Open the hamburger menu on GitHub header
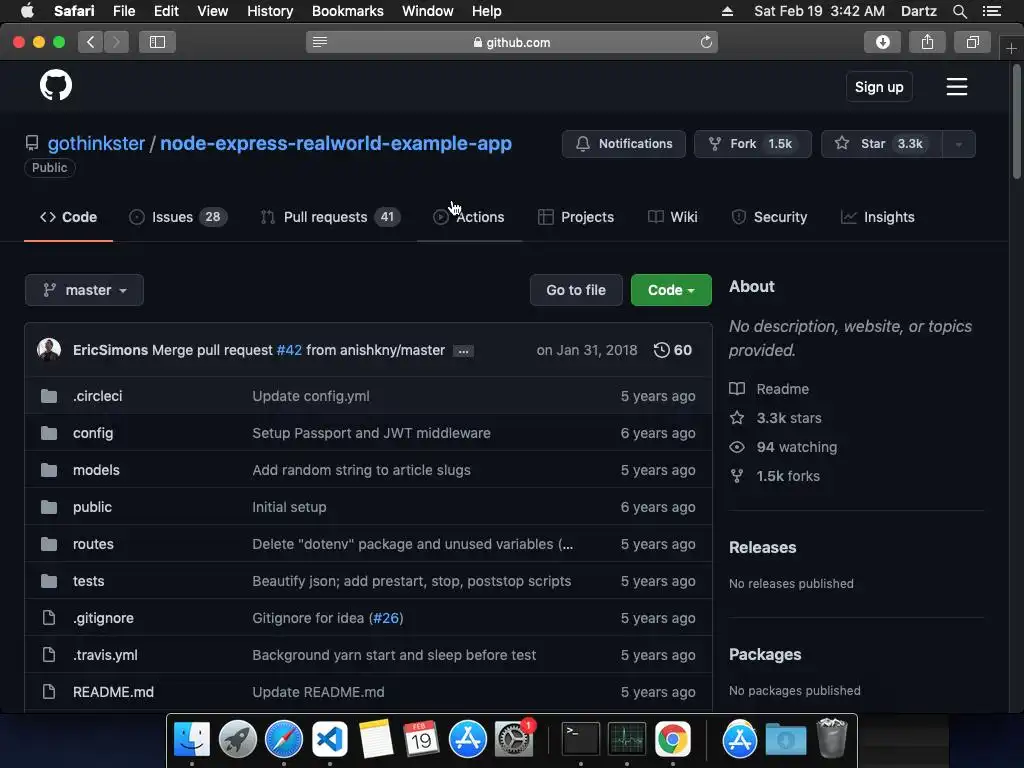This screenshot has width=1024, height=768. tap(957, 87)
